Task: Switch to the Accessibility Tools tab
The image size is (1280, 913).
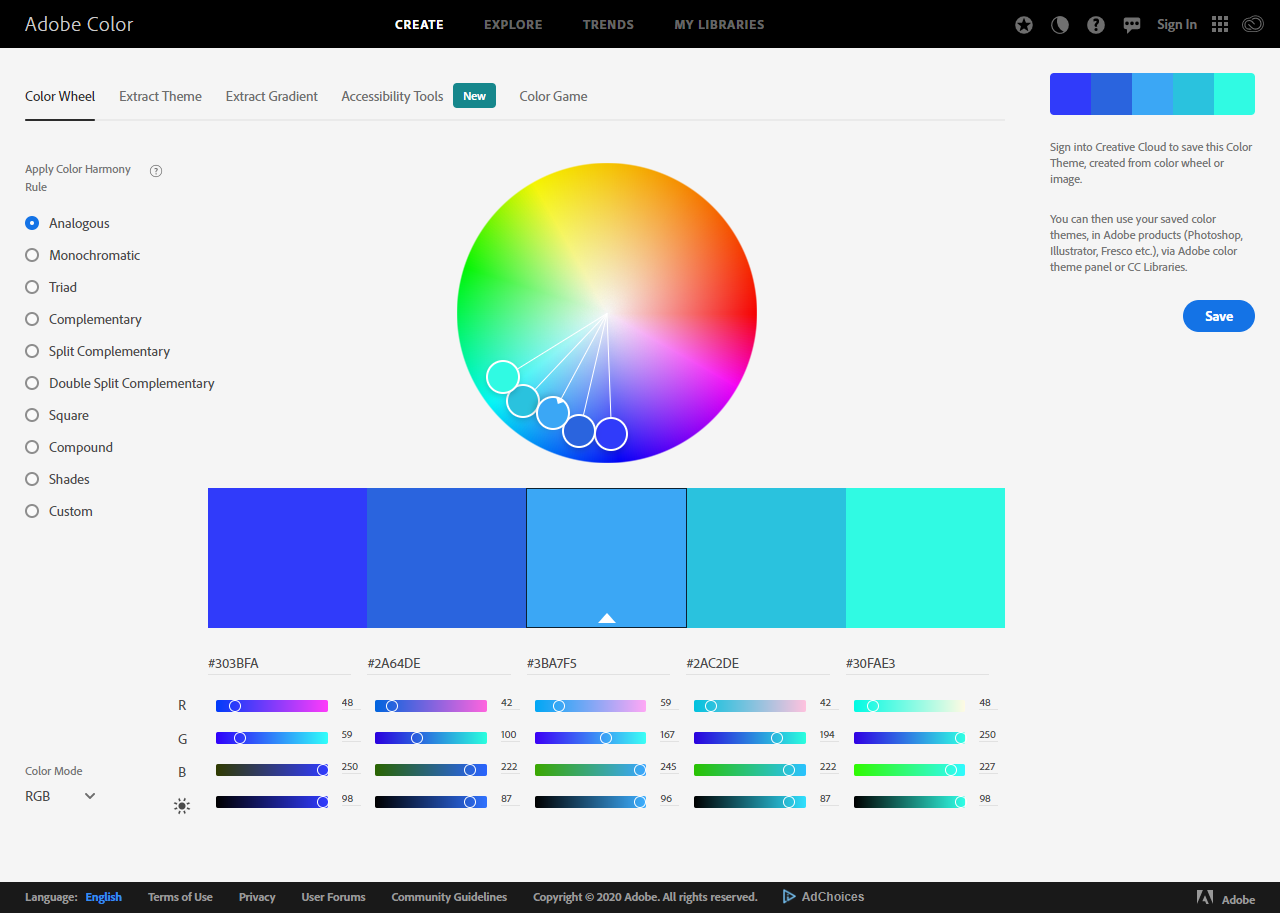Action: pos(392,96)
